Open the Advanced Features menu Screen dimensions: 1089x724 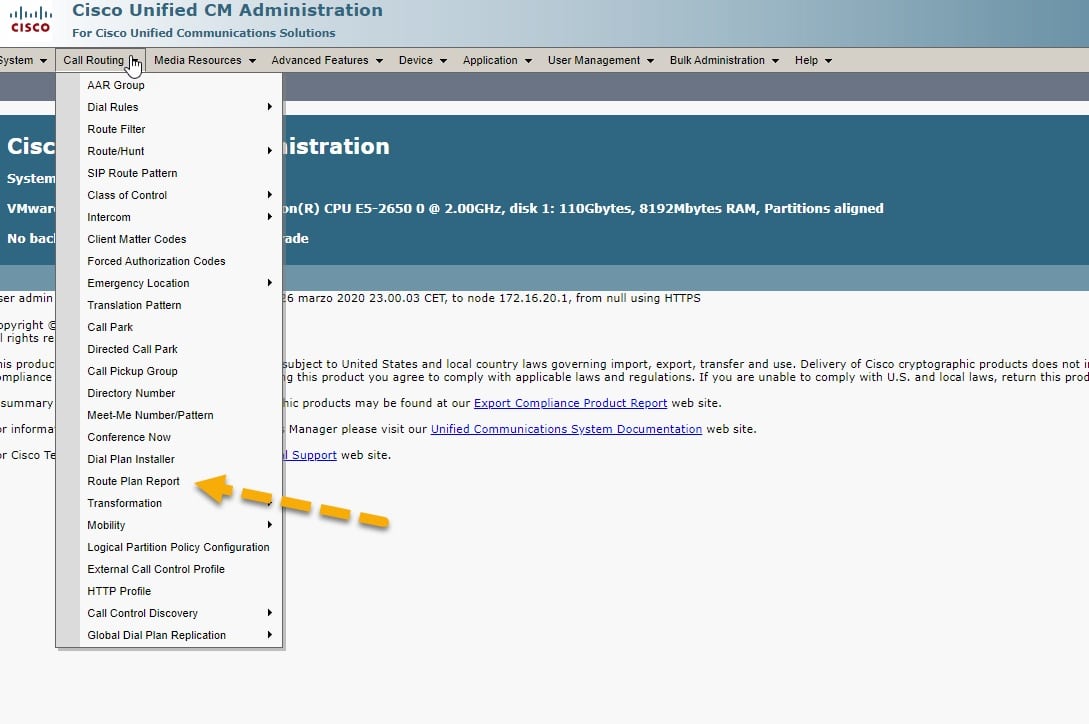click(x=327, y=60)
